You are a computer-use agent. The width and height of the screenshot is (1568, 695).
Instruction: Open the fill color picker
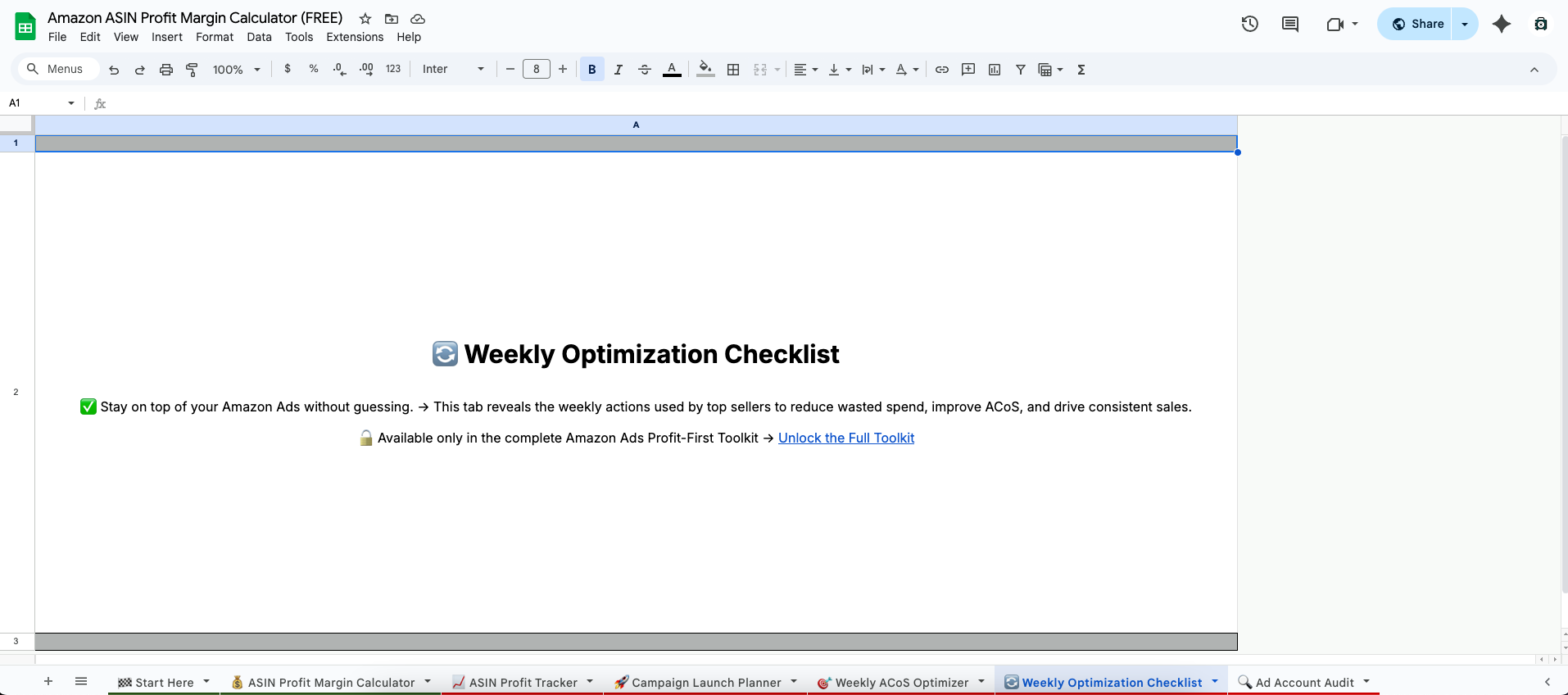[705, 70]
